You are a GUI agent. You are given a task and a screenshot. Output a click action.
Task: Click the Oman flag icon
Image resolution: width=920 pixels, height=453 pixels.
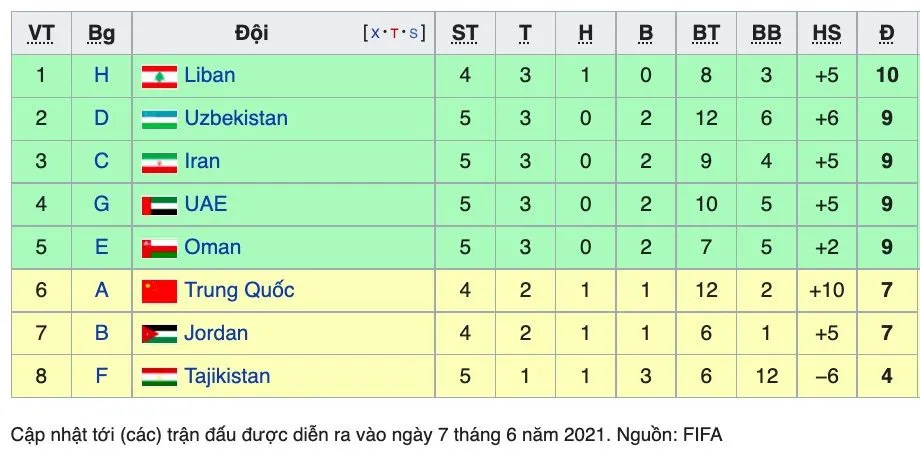159,248
